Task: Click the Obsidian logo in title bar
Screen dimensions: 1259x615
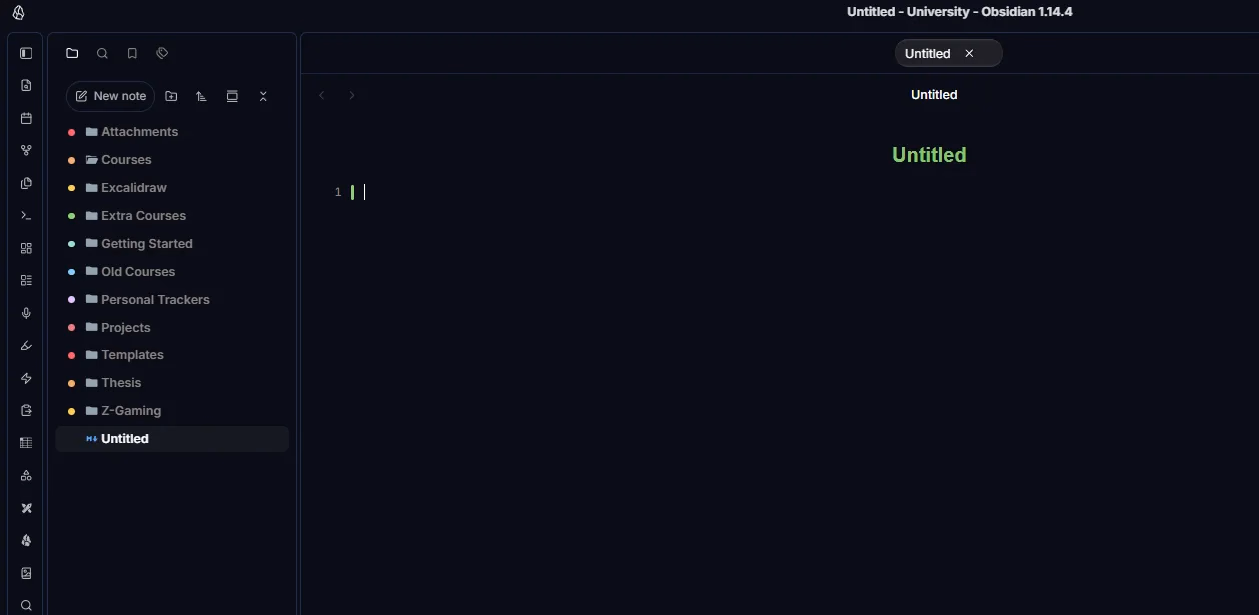Action: pyautogui.click(x=19, y=12)
